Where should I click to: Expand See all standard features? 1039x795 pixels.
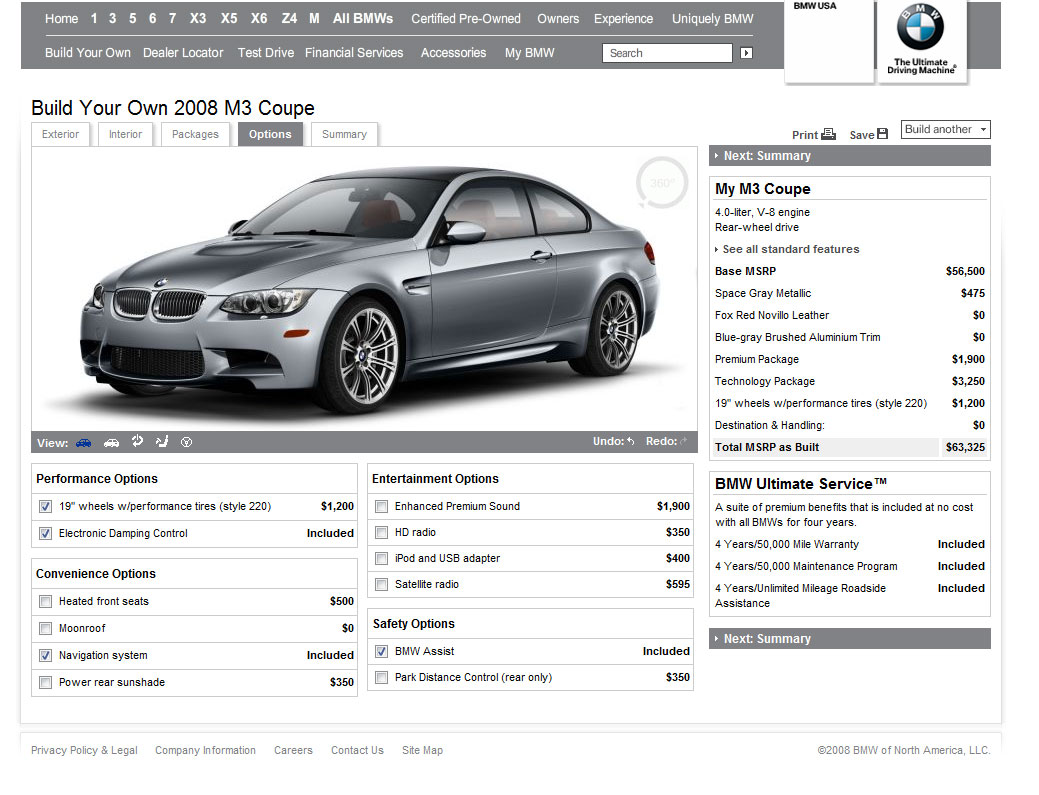pyautogui.click(x=791, y=249)
